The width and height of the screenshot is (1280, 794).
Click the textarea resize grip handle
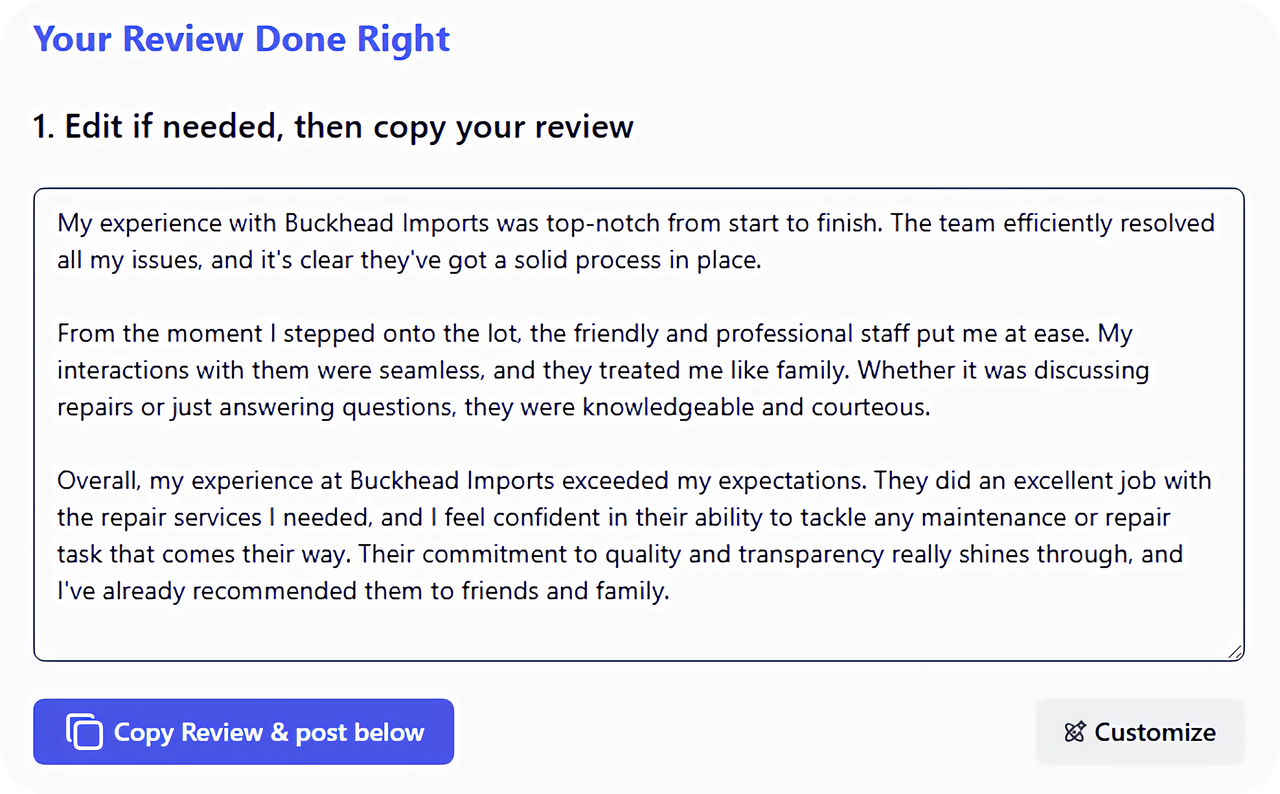click(x=1235, y=651)
